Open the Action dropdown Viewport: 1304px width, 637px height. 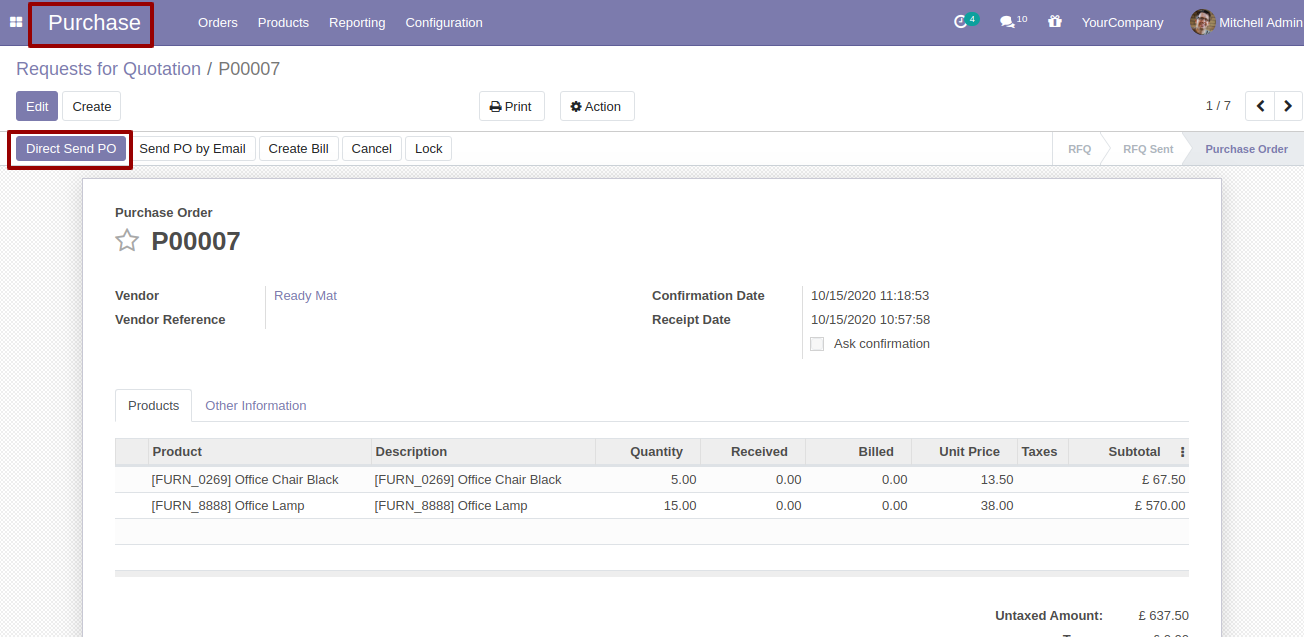click(x=596, y=106)
